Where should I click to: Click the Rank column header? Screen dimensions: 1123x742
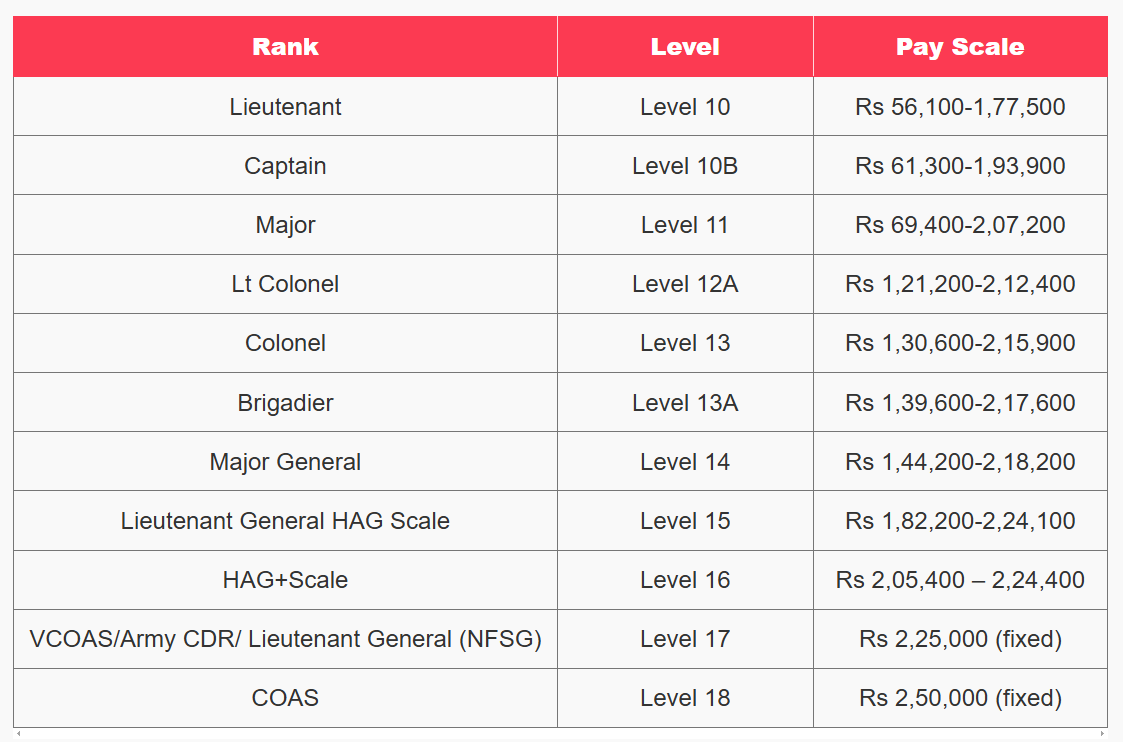point(285,47)
